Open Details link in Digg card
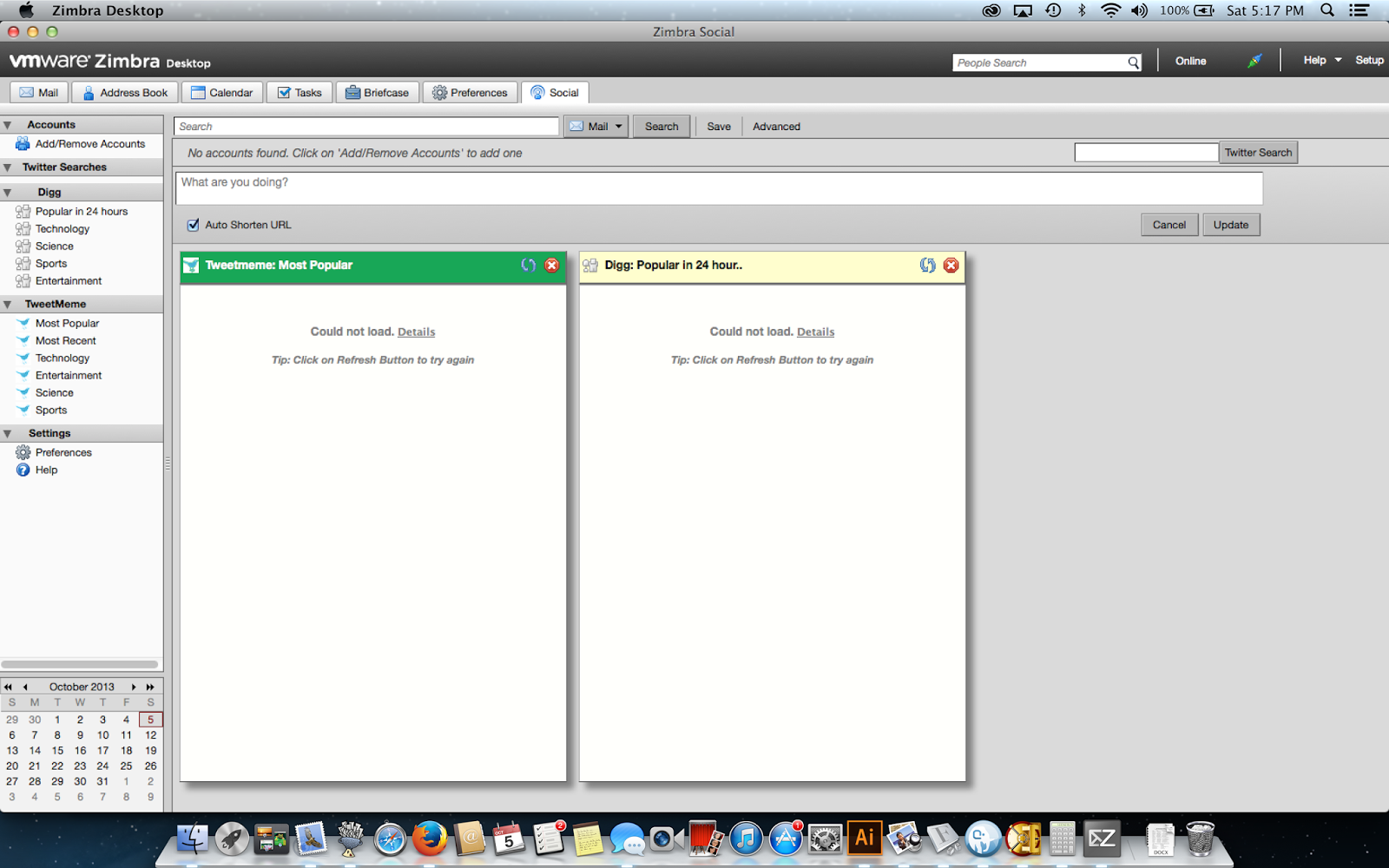Screen dimensions: 1389x868 pyautogui.click(x=816, y=332)
